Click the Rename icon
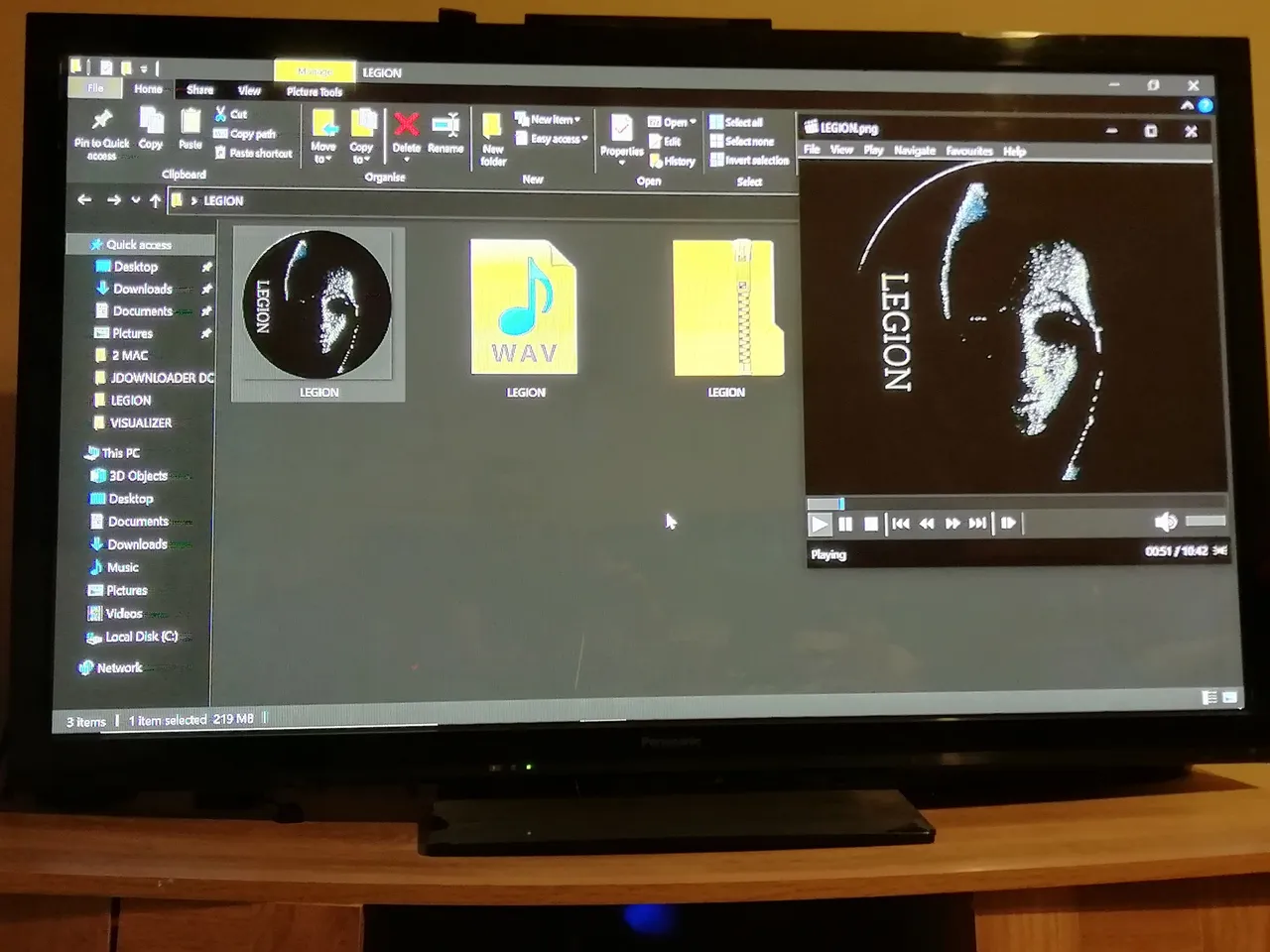Image resolution: width=1270 pixels, height=952 pixels. click(x=446, y=125)
